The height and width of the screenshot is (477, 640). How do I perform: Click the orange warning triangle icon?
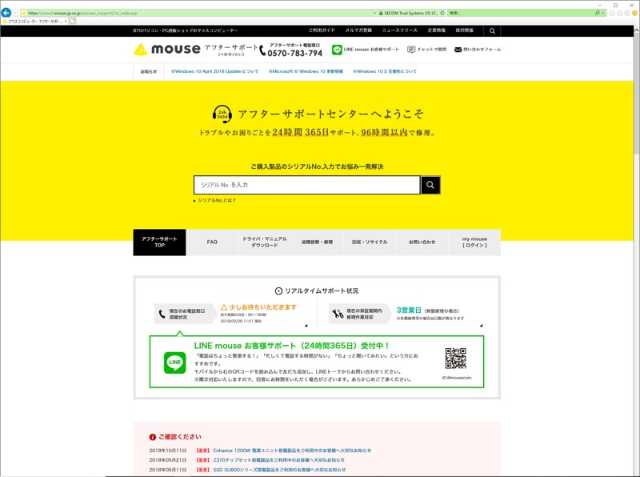point(224,307)
